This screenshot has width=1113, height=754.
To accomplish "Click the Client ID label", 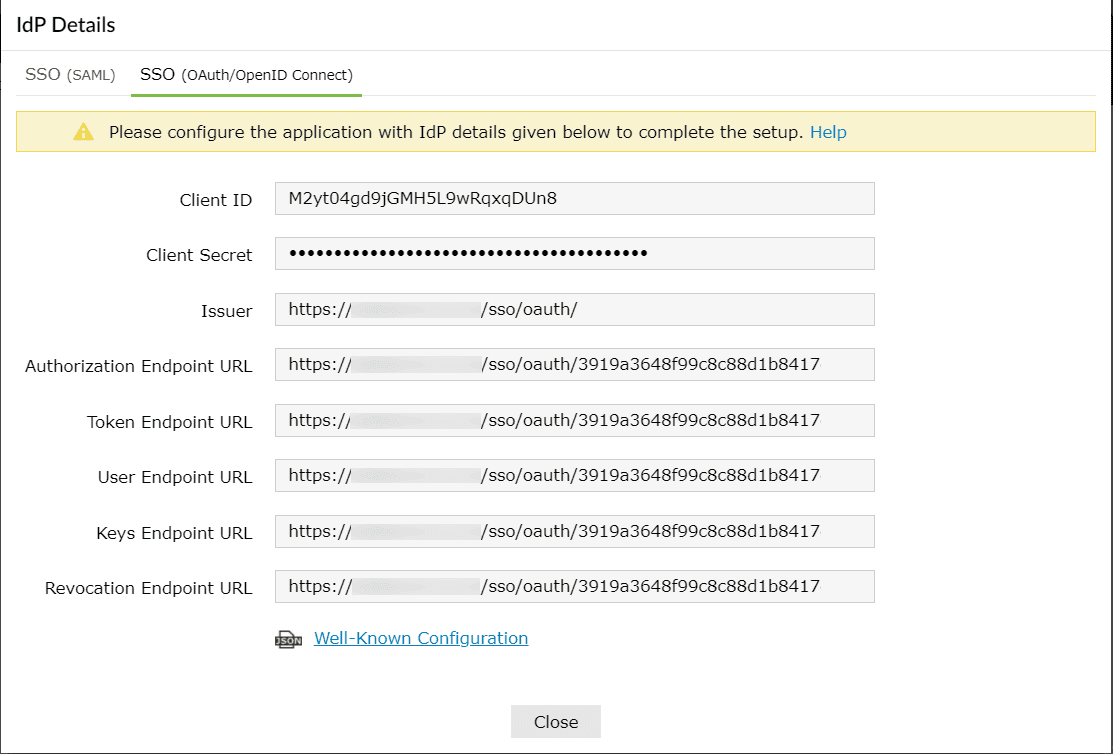I will [215, 199].
